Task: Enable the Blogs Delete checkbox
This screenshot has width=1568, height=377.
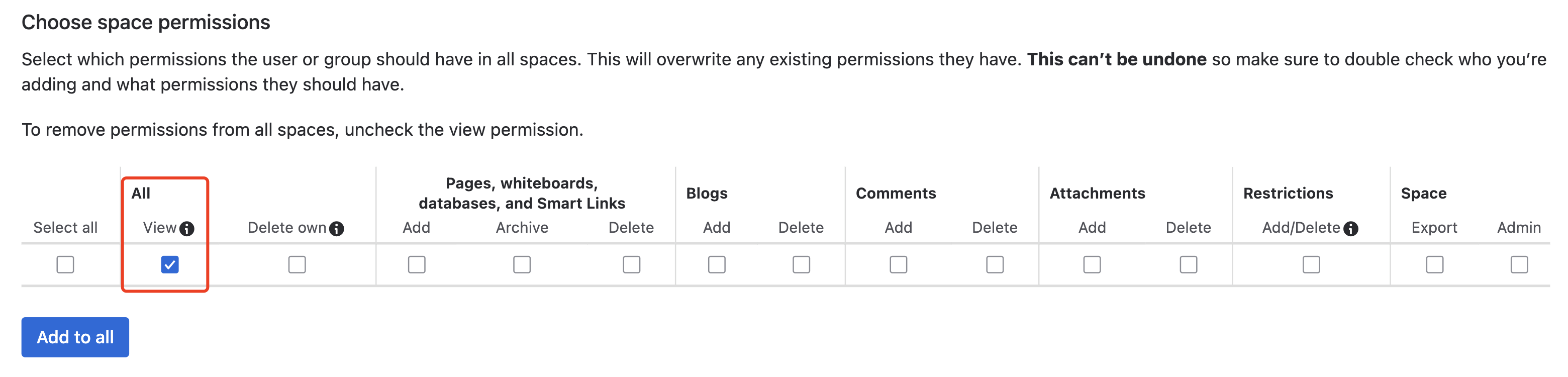Action: click(801, 264)
